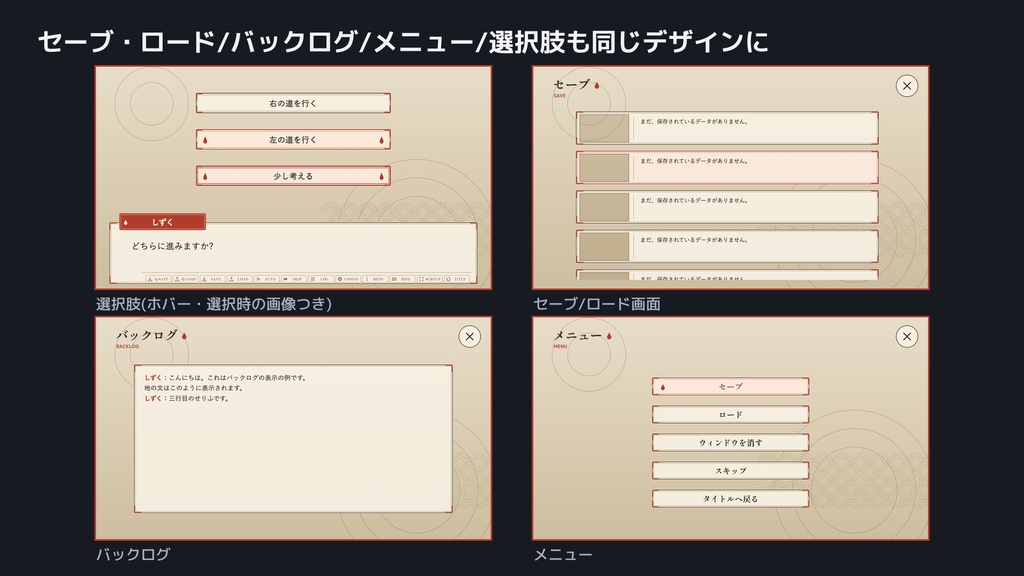Click the highlighted second save slot
1024x576 pixels.
pyautogui.click(x=727, y=168)
